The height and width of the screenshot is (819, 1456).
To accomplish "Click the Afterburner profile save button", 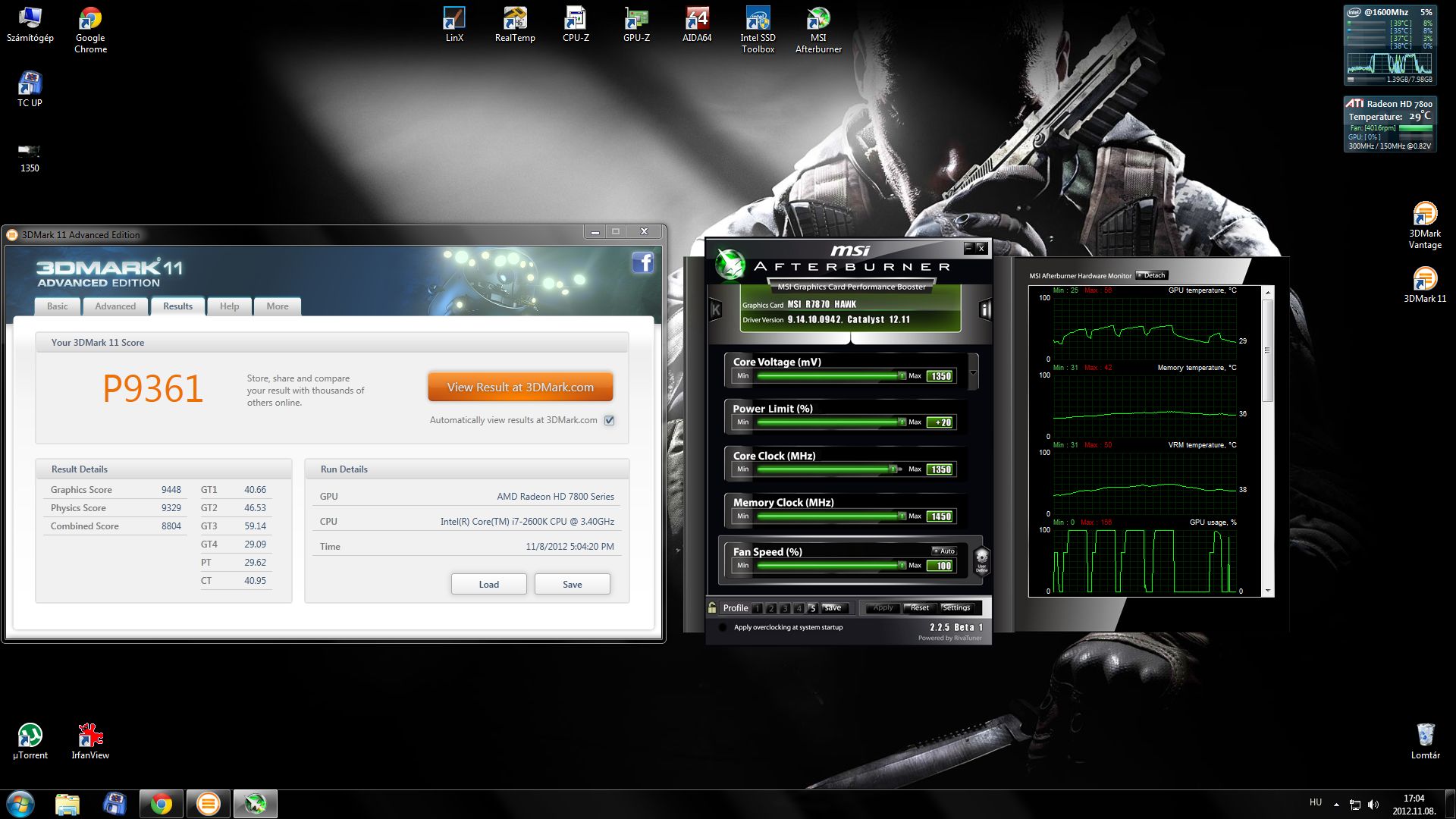I will point(833,607).
